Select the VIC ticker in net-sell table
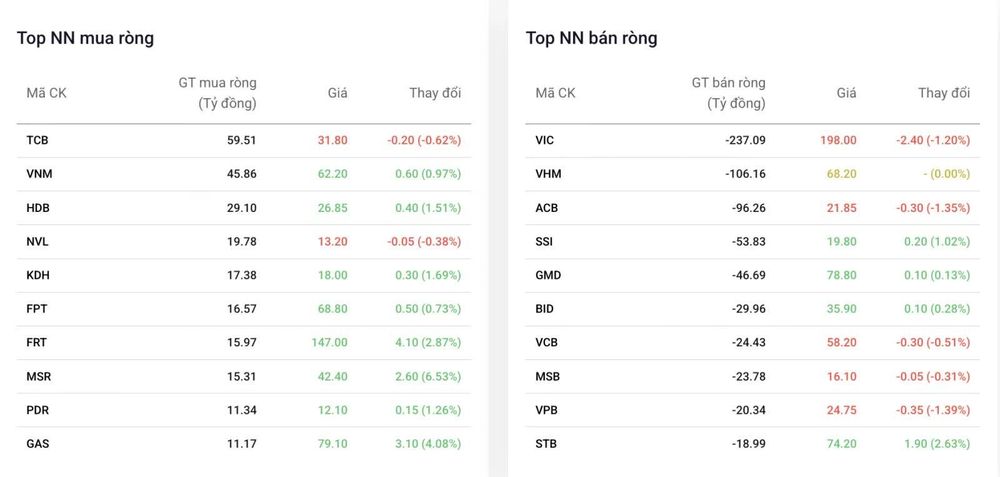The width and height of the screenshot is (1000, 477). click(545, 140)
